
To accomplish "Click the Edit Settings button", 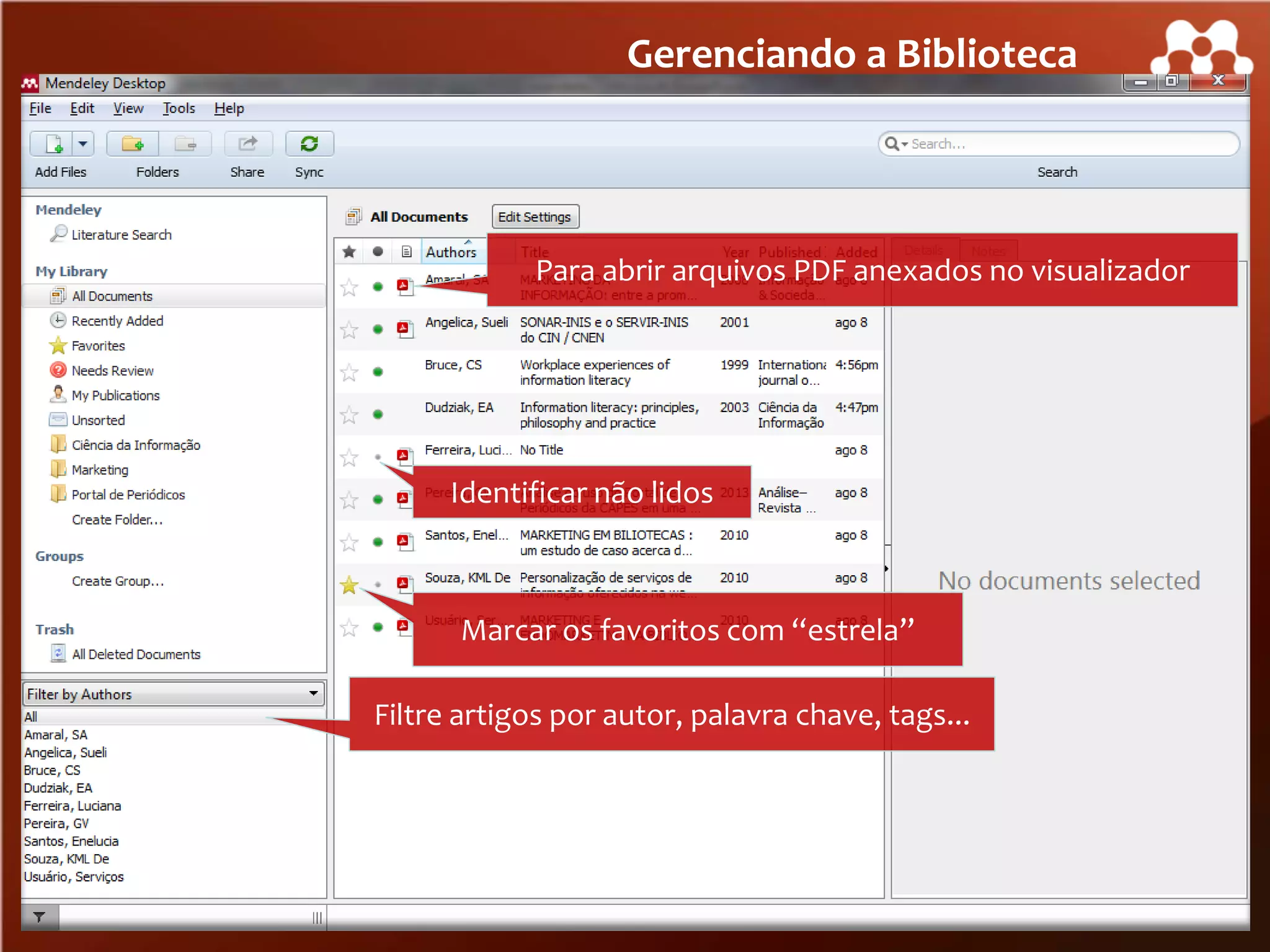I will pyautogui.click(x=535, y=217).
